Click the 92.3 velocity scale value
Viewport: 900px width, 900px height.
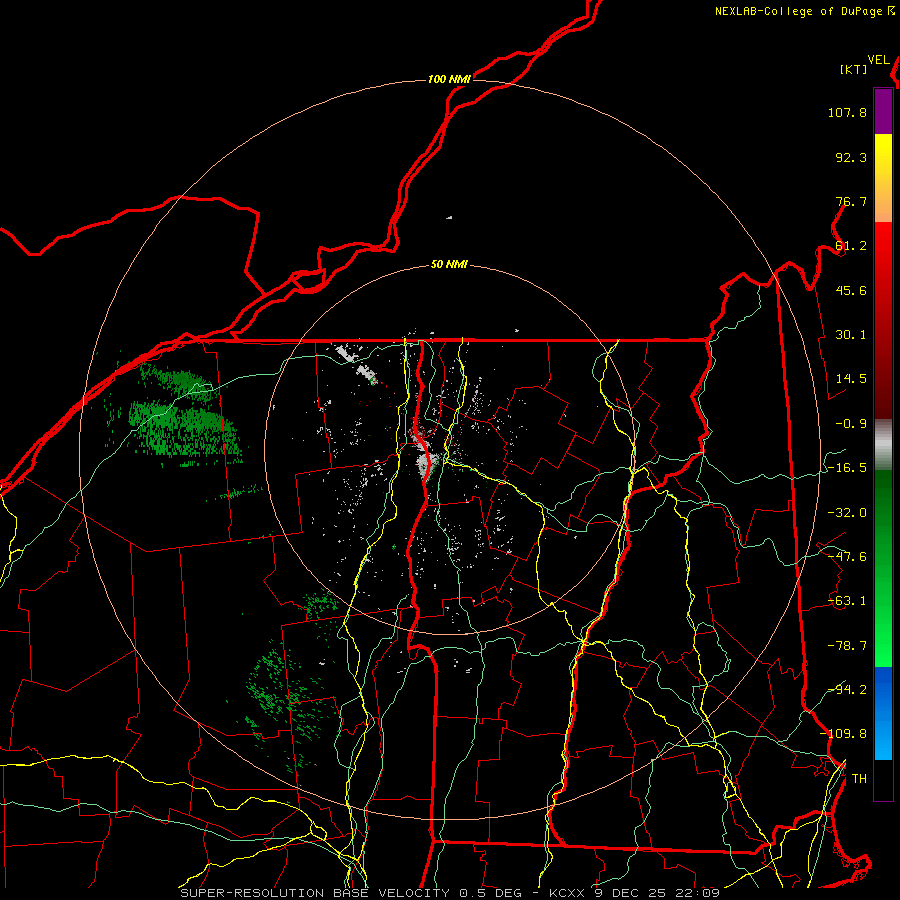pyautogui.click(x=851, y=157)
